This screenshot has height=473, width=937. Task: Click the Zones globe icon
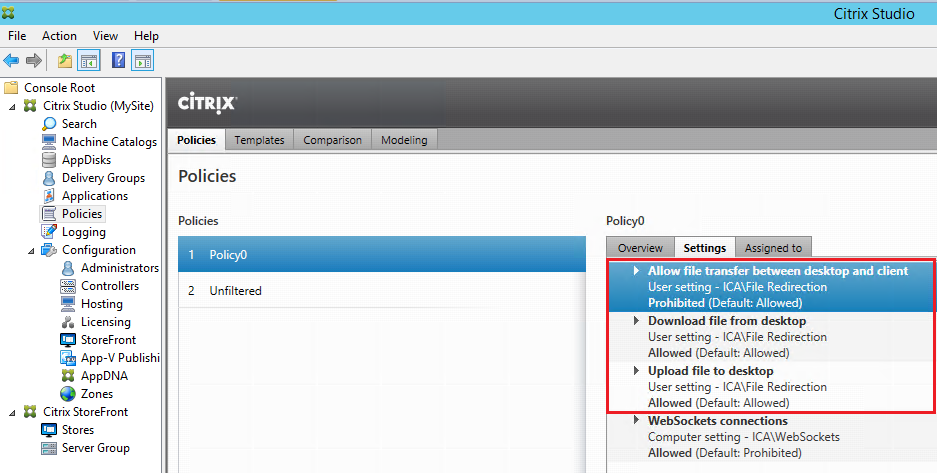[68, 394]
